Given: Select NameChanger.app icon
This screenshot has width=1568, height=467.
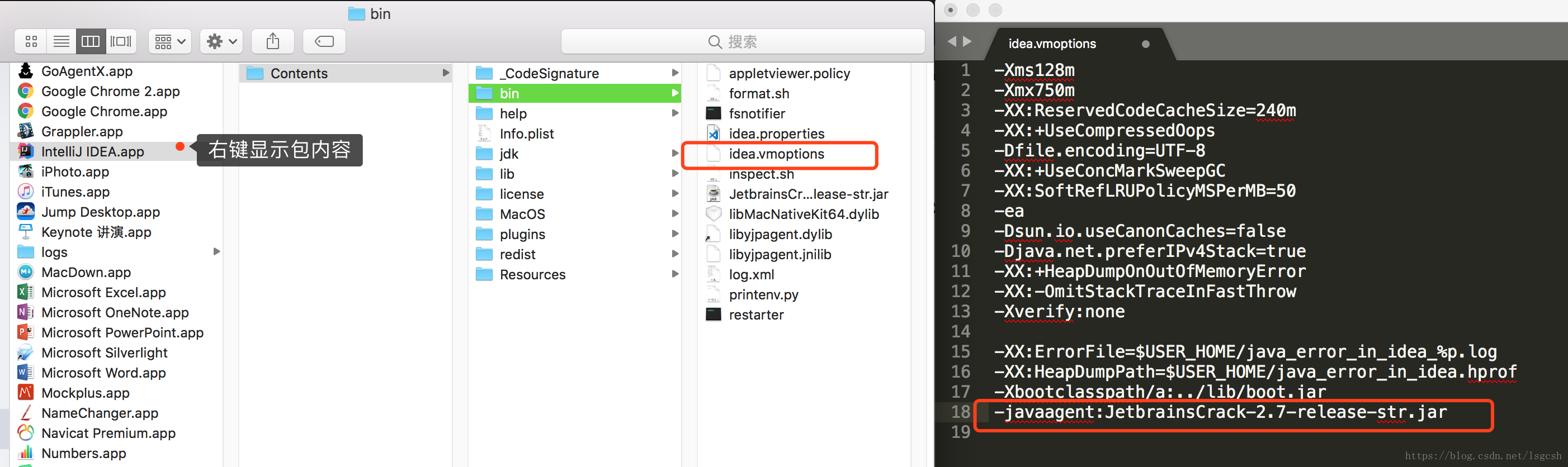Looking at the screenshot, I should coord(26,412).
